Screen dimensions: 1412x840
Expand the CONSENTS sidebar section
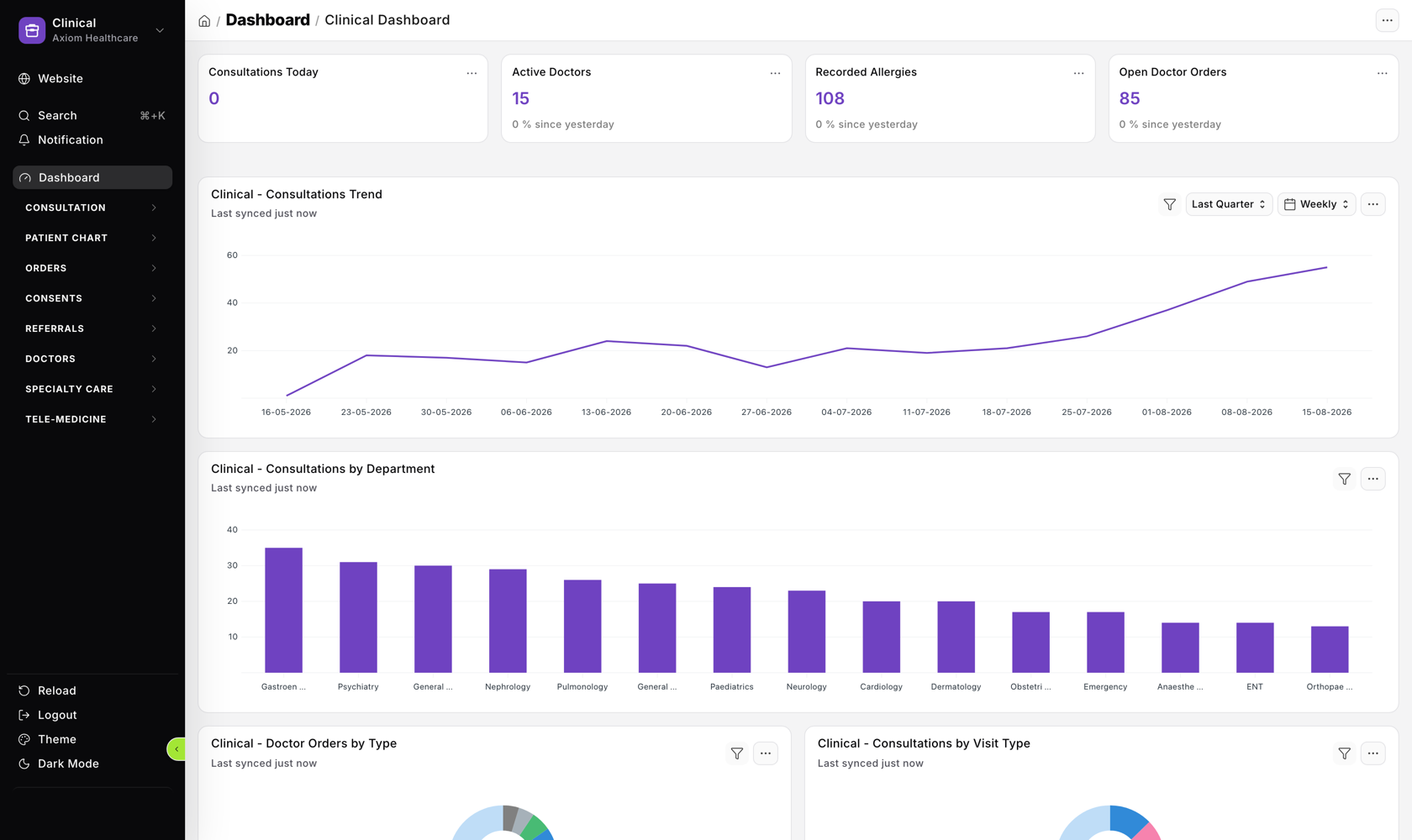(x=92, y=298)
